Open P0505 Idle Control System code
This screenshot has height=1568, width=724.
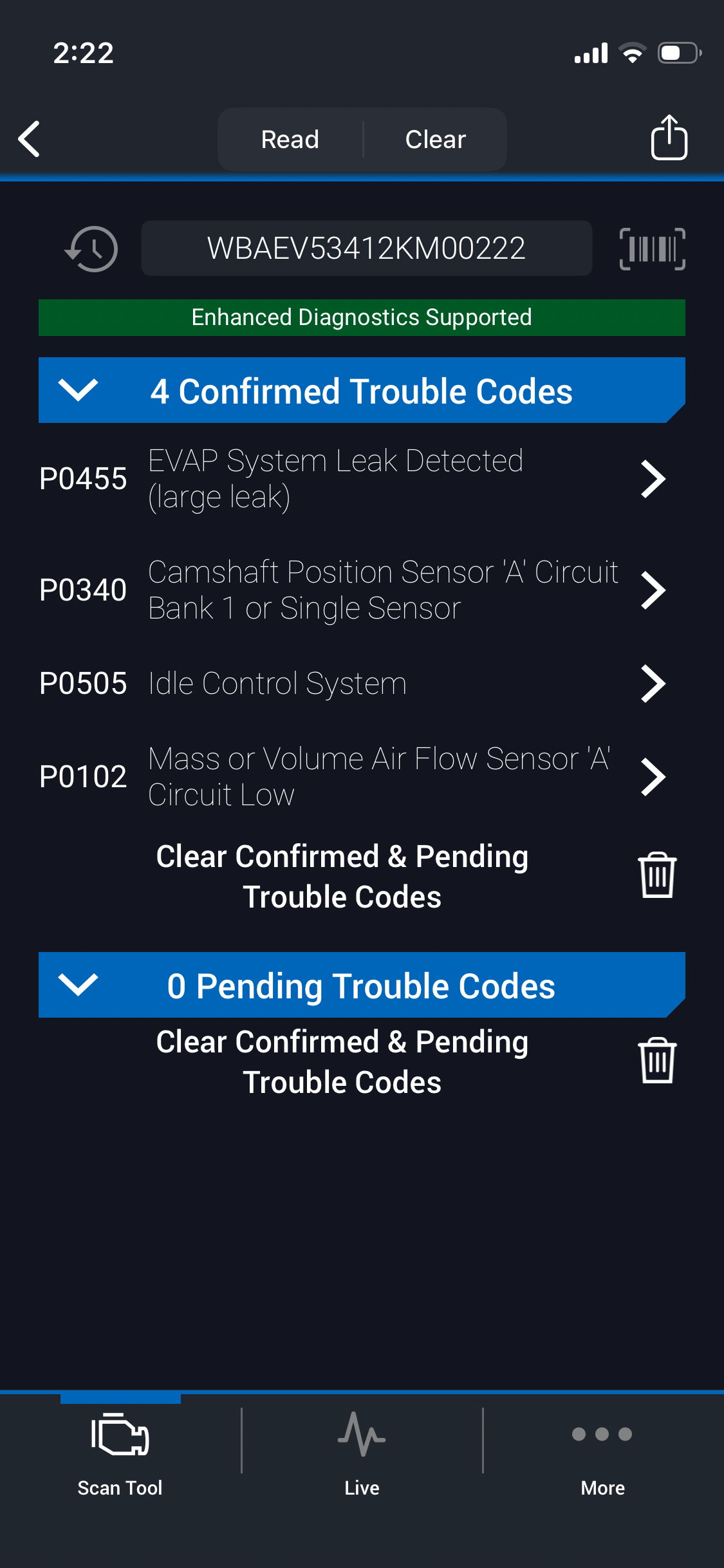tap(277, 684)
